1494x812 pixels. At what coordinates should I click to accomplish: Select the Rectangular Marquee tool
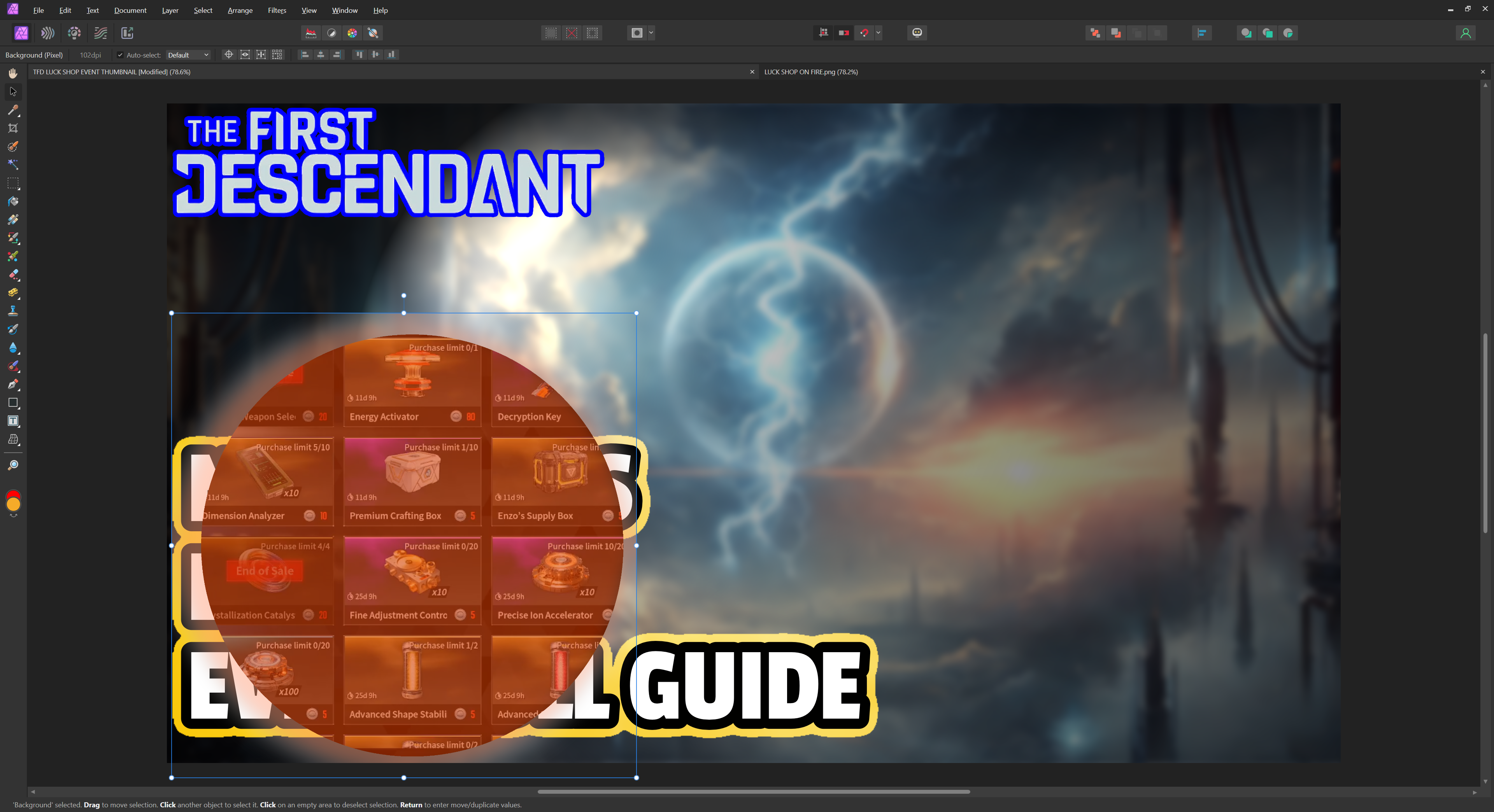click(13, 183)
